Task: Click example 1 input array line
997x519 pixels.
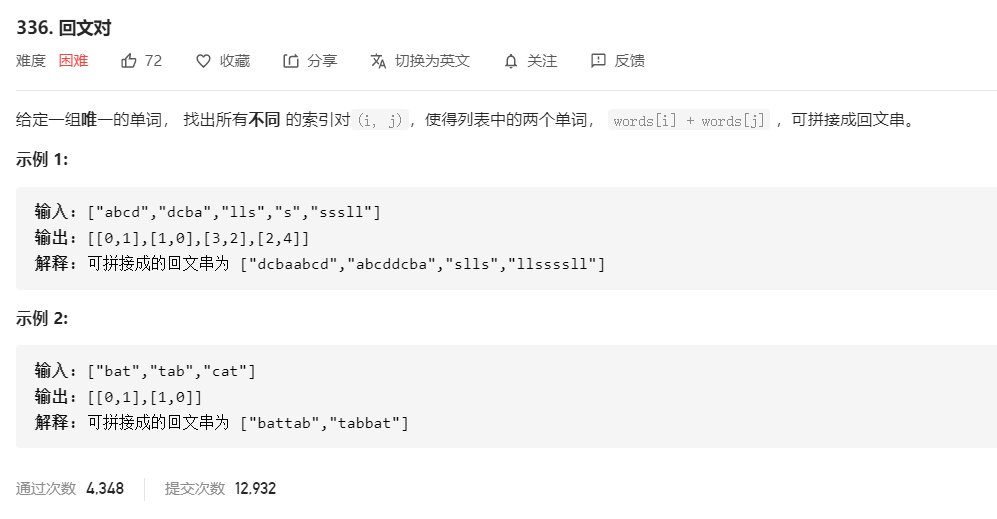Action: (x=208, y=212)
